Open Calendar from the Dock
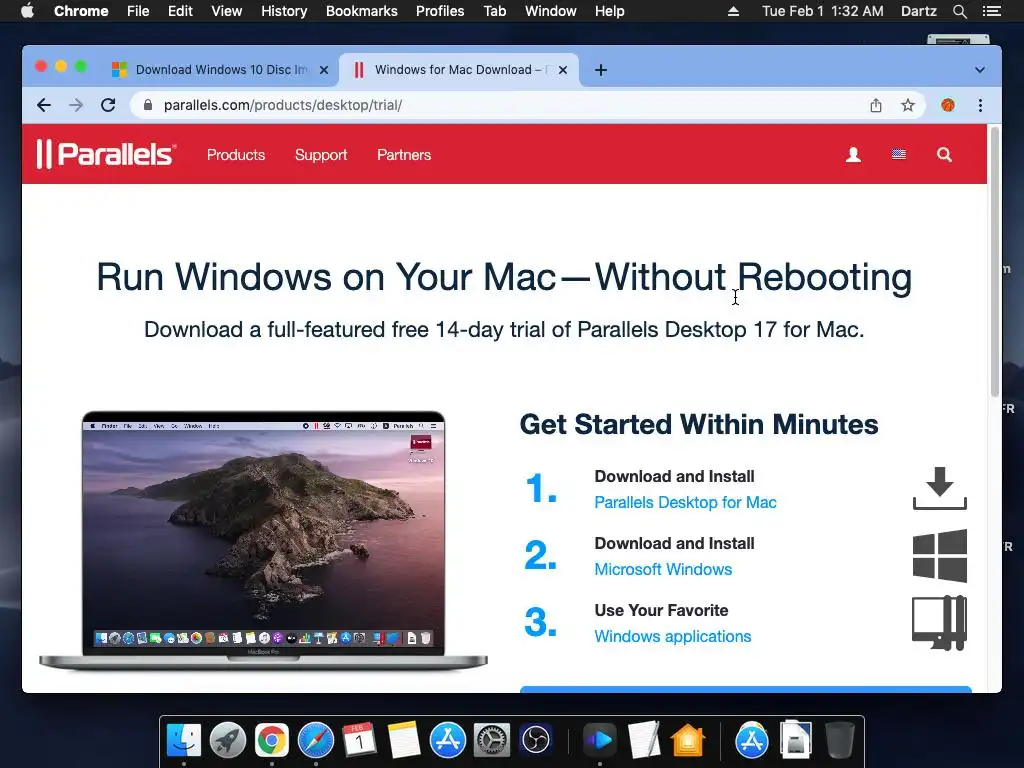The width and height of the screenshot is (1024, 768). point(359,741)
